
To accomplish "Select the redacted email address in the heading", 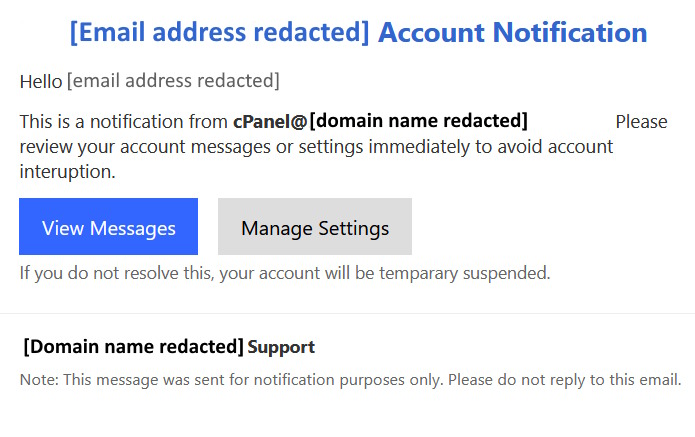I will point(219,32).
